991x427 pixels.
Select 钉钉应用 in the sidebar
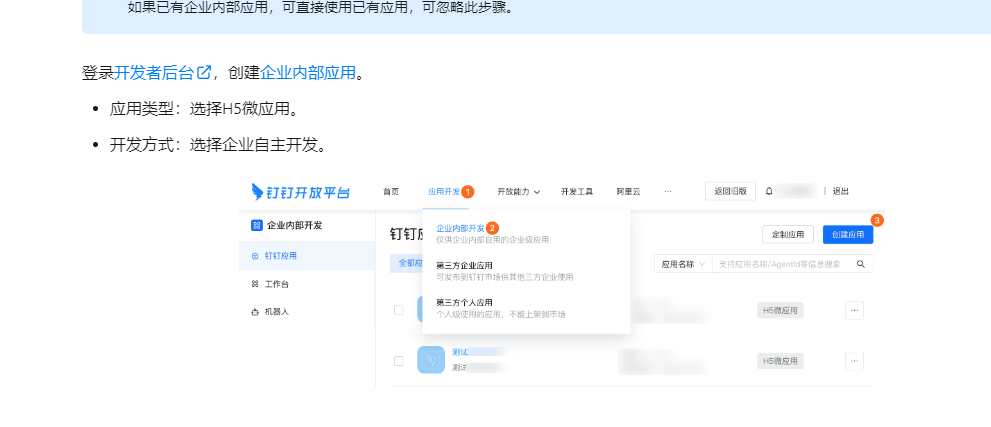click(307, 256)
